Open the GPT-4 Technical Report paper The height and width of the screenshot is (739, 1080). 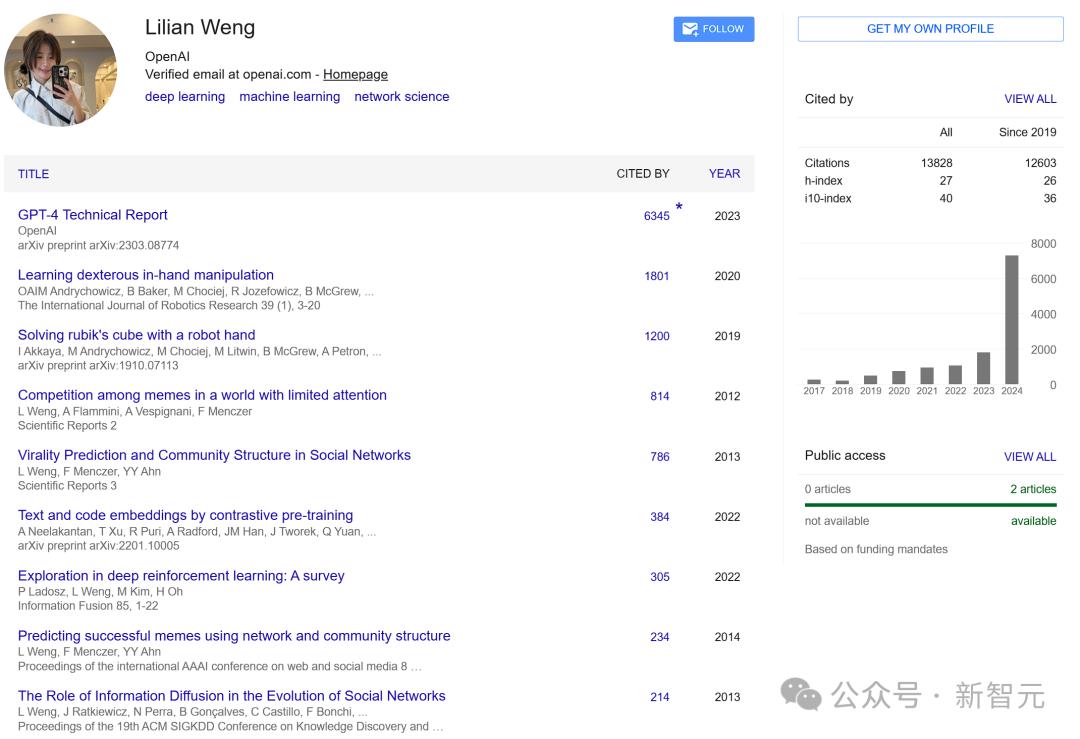coord(93,215)
